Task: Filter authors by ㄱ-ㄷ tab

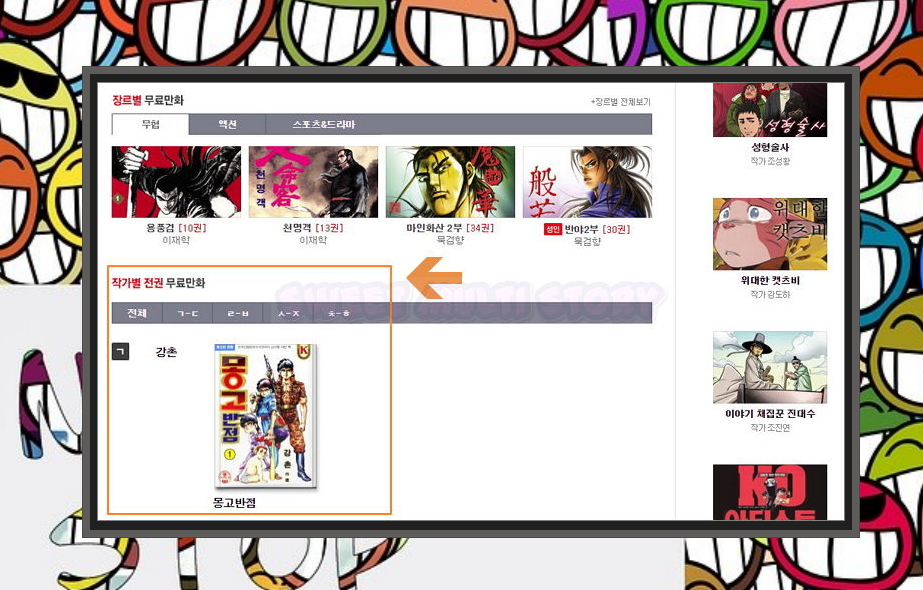Action: point(188,313)
